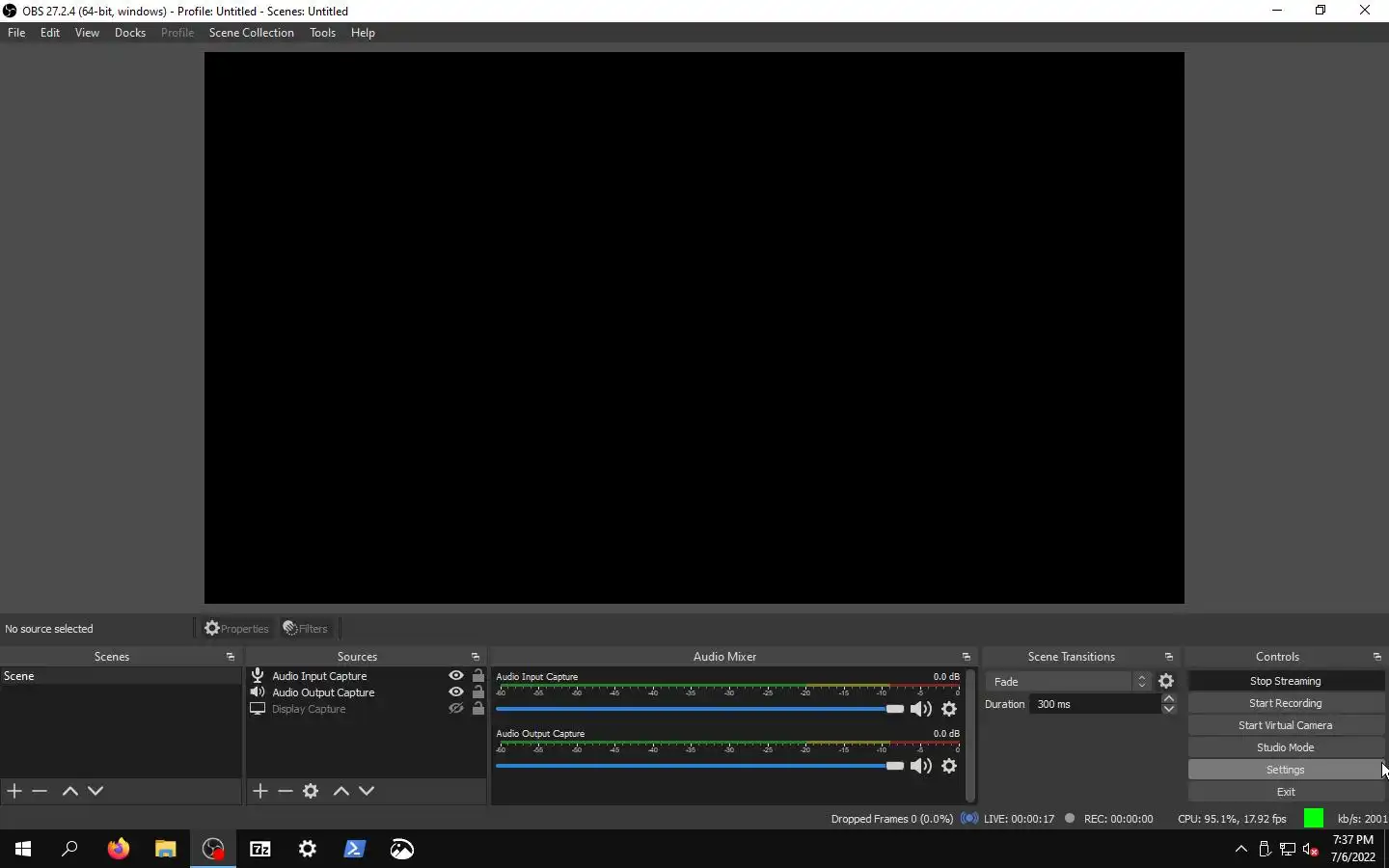The image size is (1389, 868).
Task: Select Audio Output Capture source row
Action: point(367,692)
